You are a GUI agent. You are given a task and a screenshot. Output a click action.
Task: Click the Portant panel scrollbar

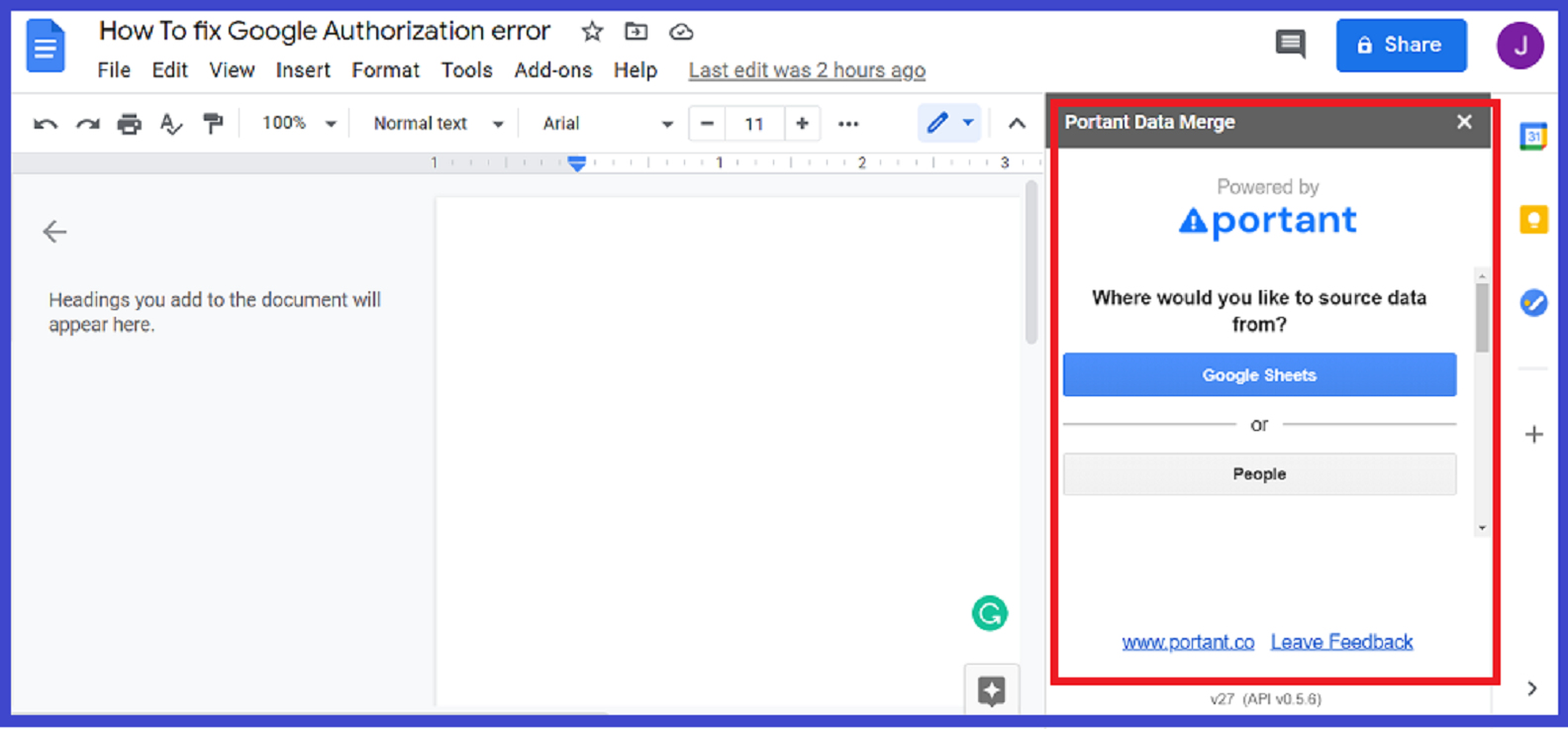(1482, 318)
